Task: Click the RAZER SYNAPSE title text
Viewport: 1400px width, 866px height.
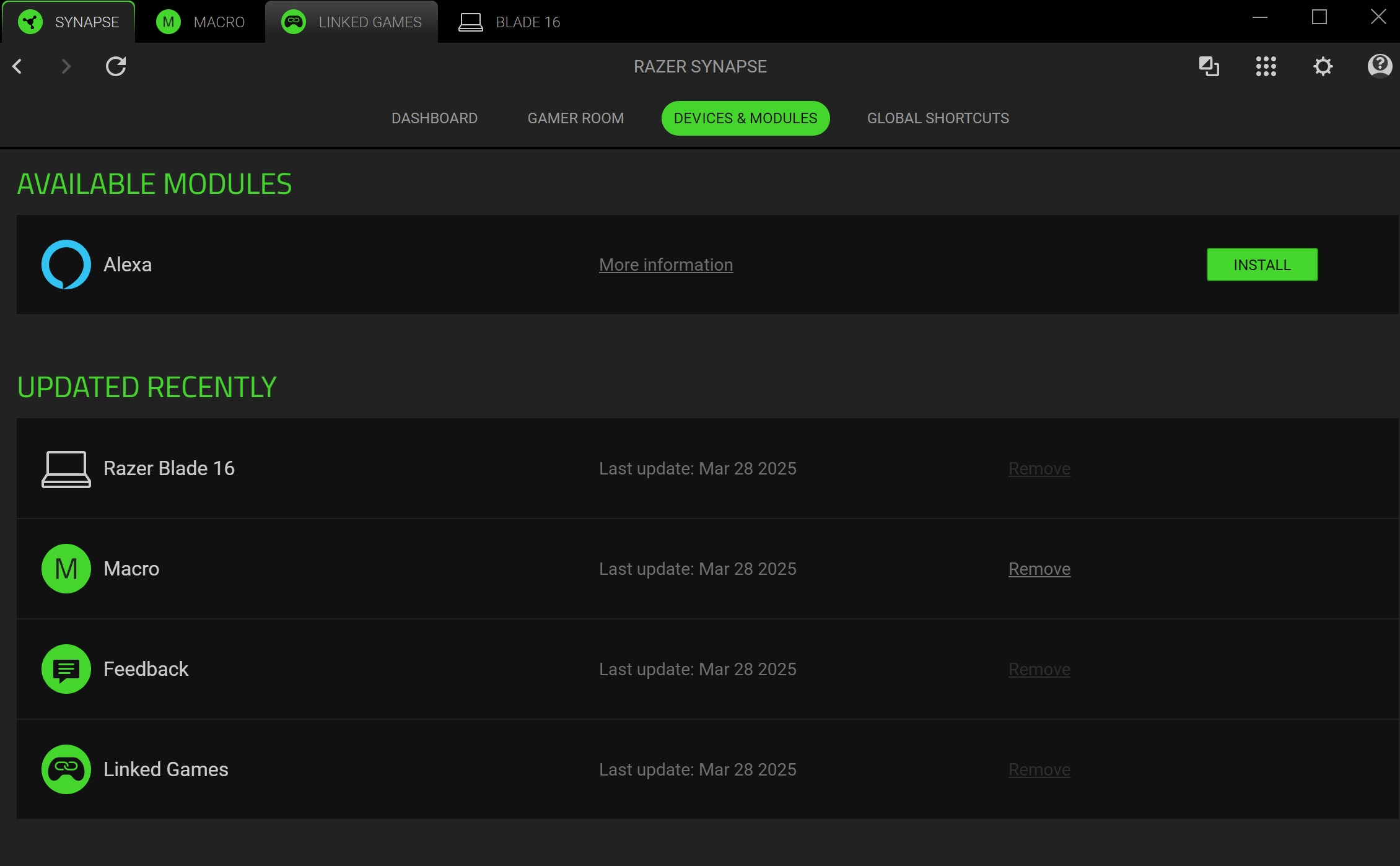Action: (700, 66)
